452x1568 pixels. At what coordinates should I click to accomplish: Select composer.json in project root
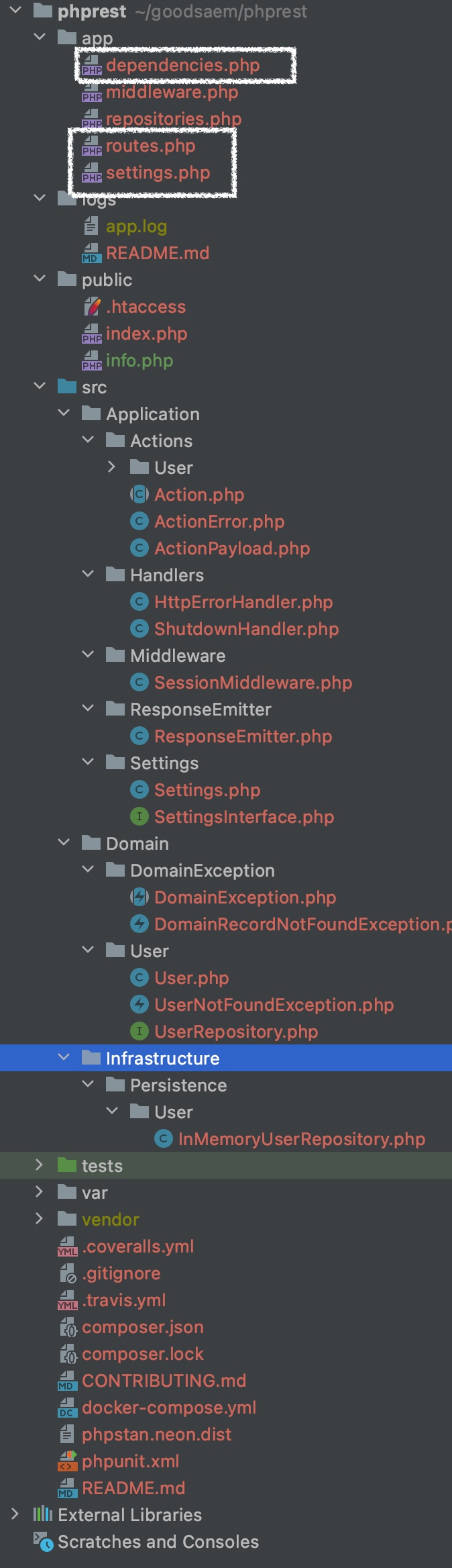pos(142,1327)
